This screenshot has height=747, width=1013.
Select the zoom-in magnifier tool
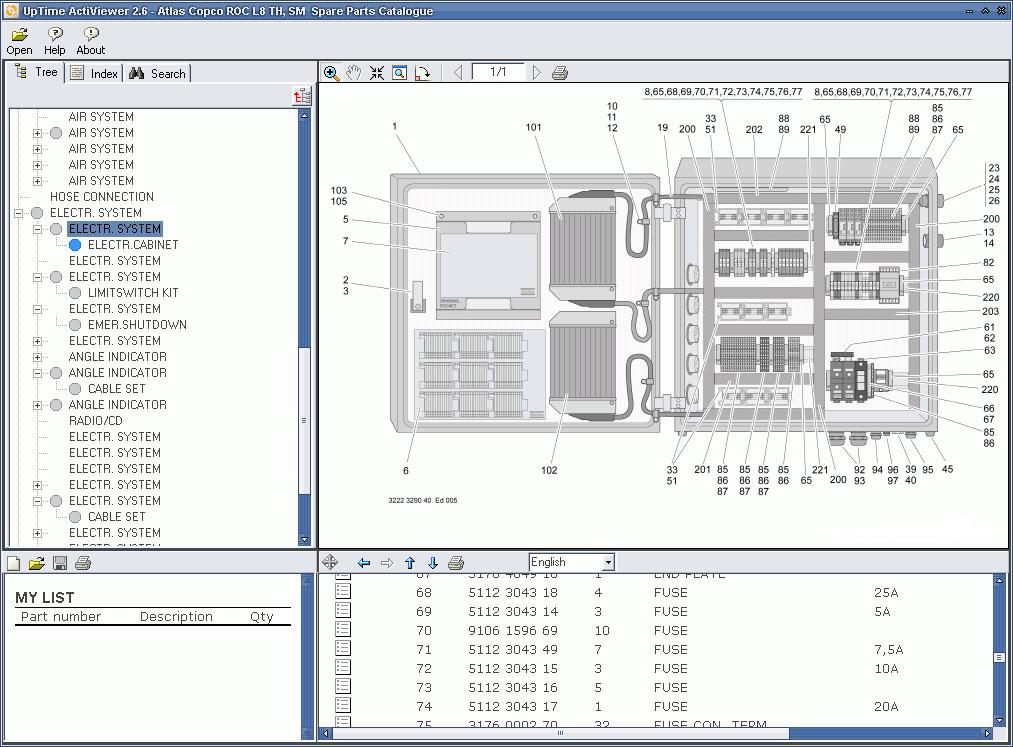(x=331, y=73)
